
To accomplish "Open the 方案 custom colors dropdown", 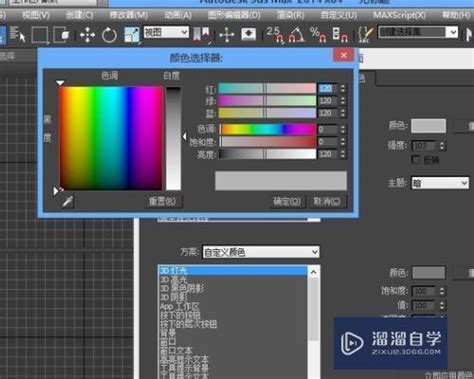I will (261, 252).
